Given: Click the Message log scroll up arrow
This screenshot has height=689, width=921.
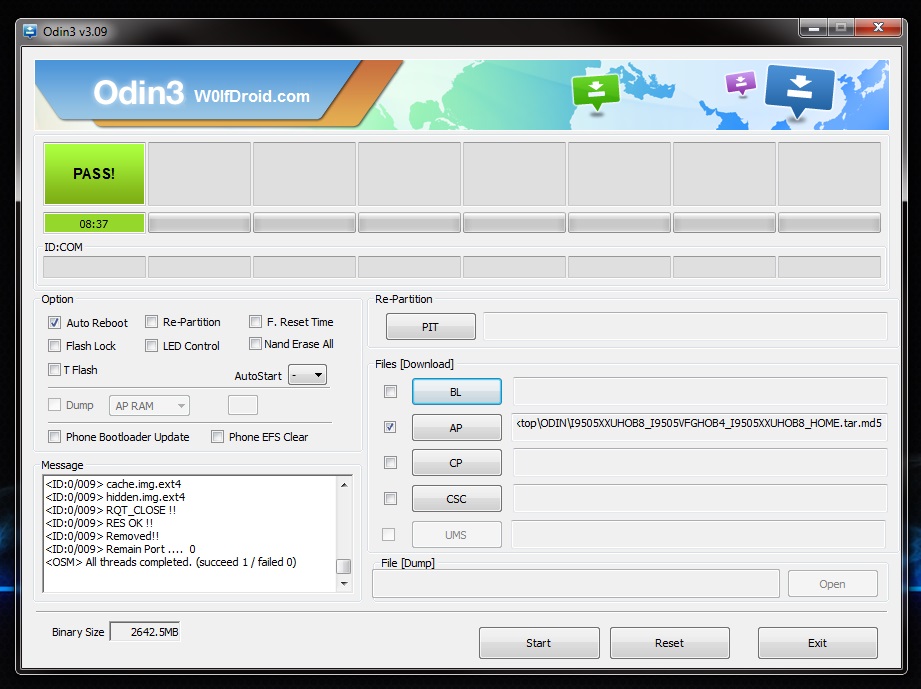Looking at the screenshot, I should pyautogui.click(x=344, y=485).
